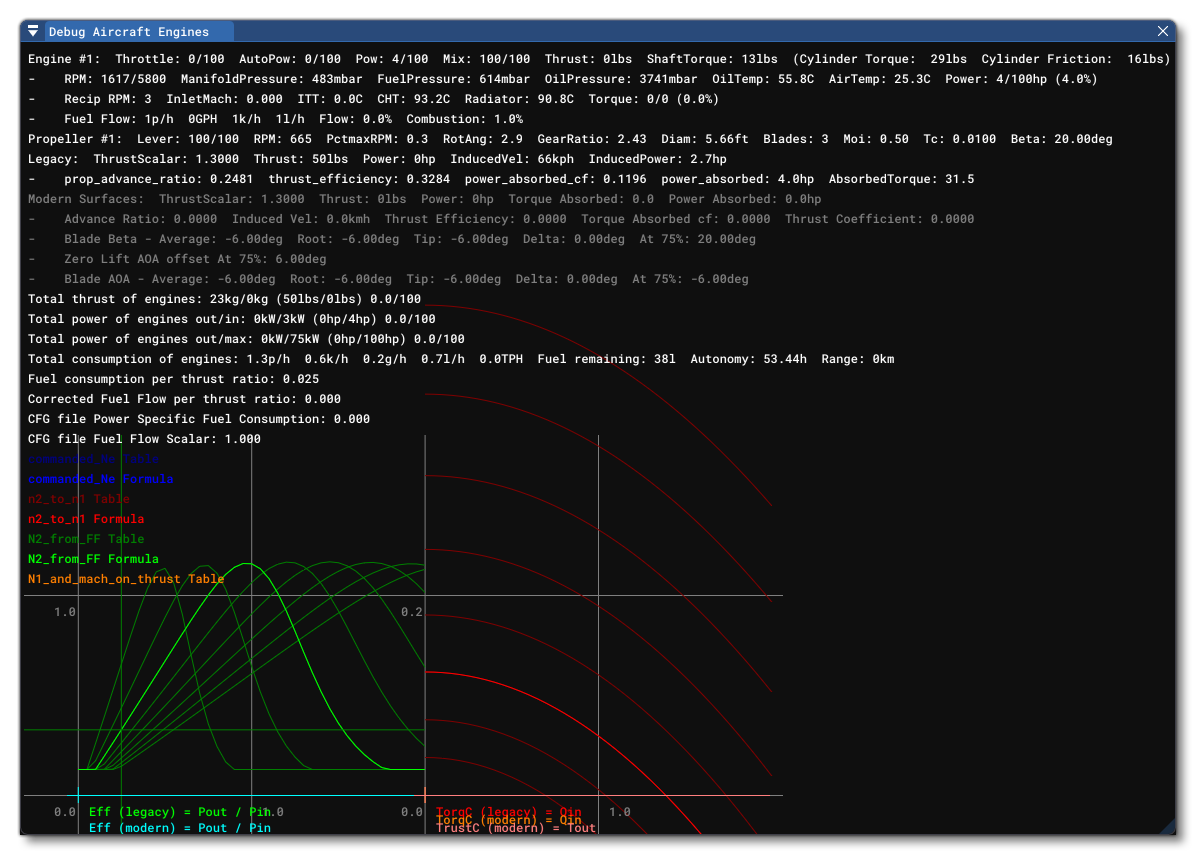Toggle the N1_and_mach_on_thrust Table display
Viewport: 1196px width, 855px height.
[x=125, y=579]
